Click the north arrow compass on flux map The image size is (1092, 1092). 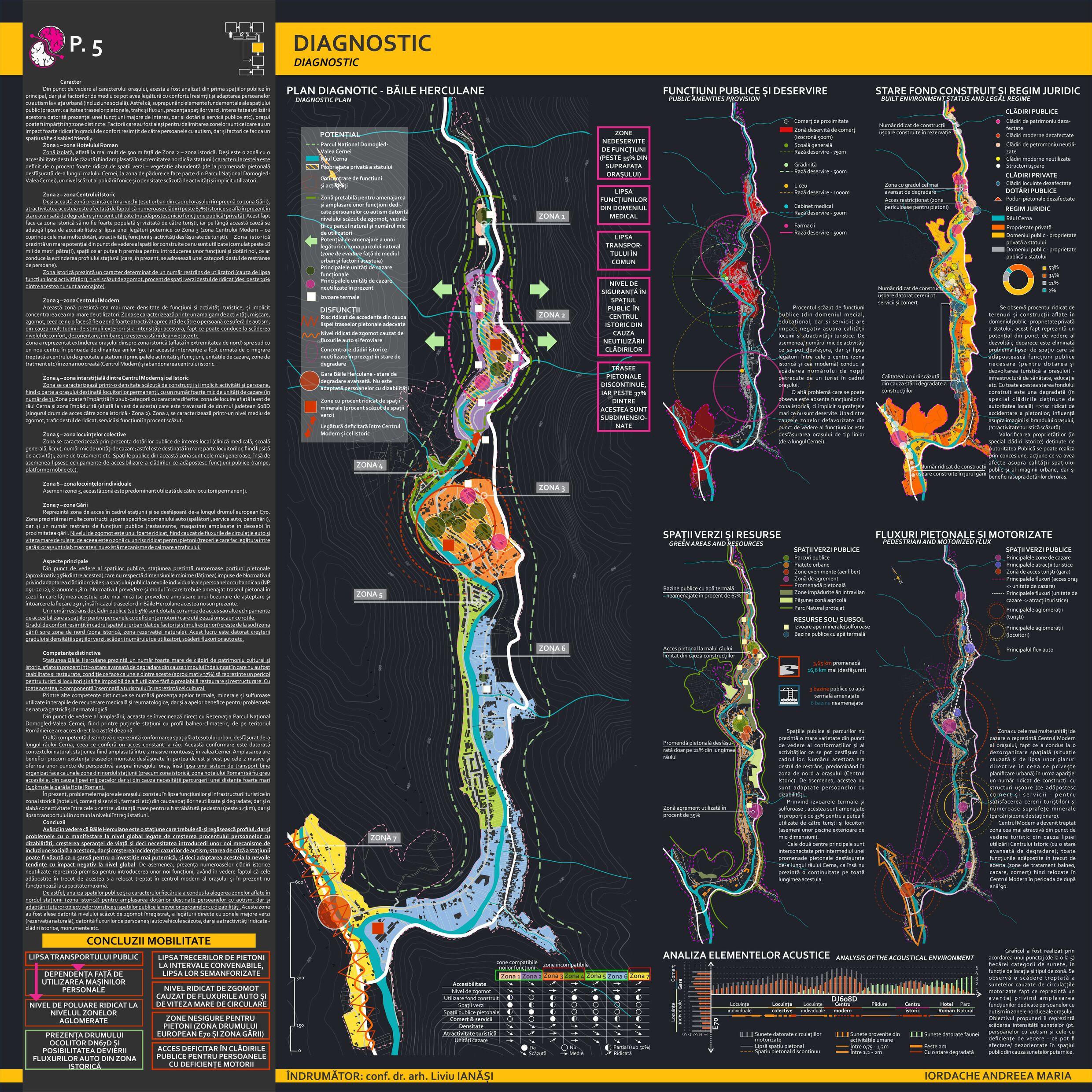click(x=896, y=576)
